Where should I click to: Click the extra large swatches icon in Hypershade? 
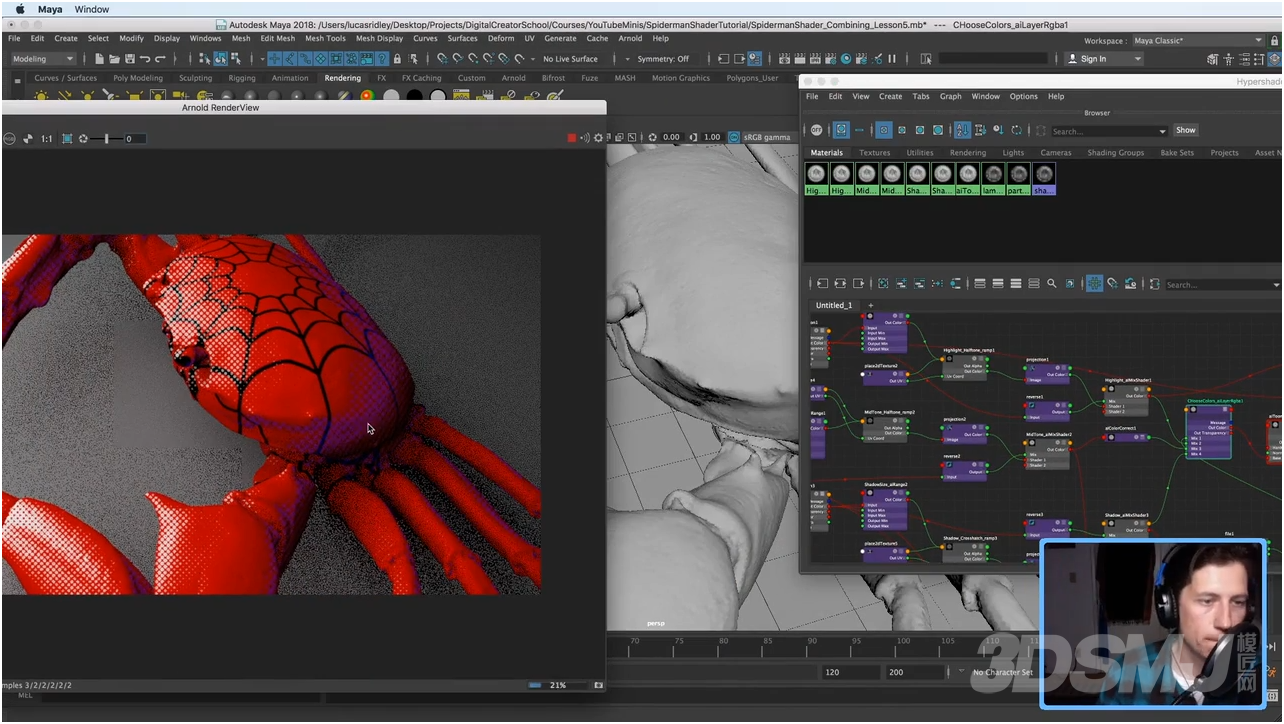click(938, 130)
